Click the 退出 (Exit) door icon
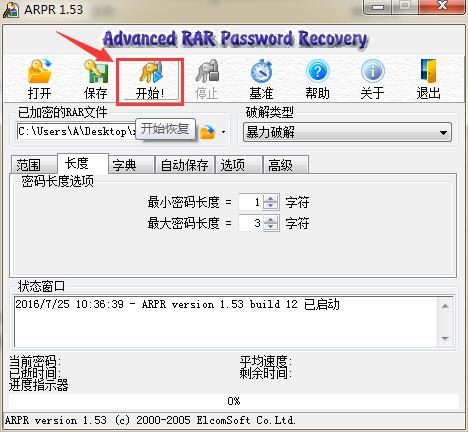The image size is (468, 432). [x=429, y=79]
